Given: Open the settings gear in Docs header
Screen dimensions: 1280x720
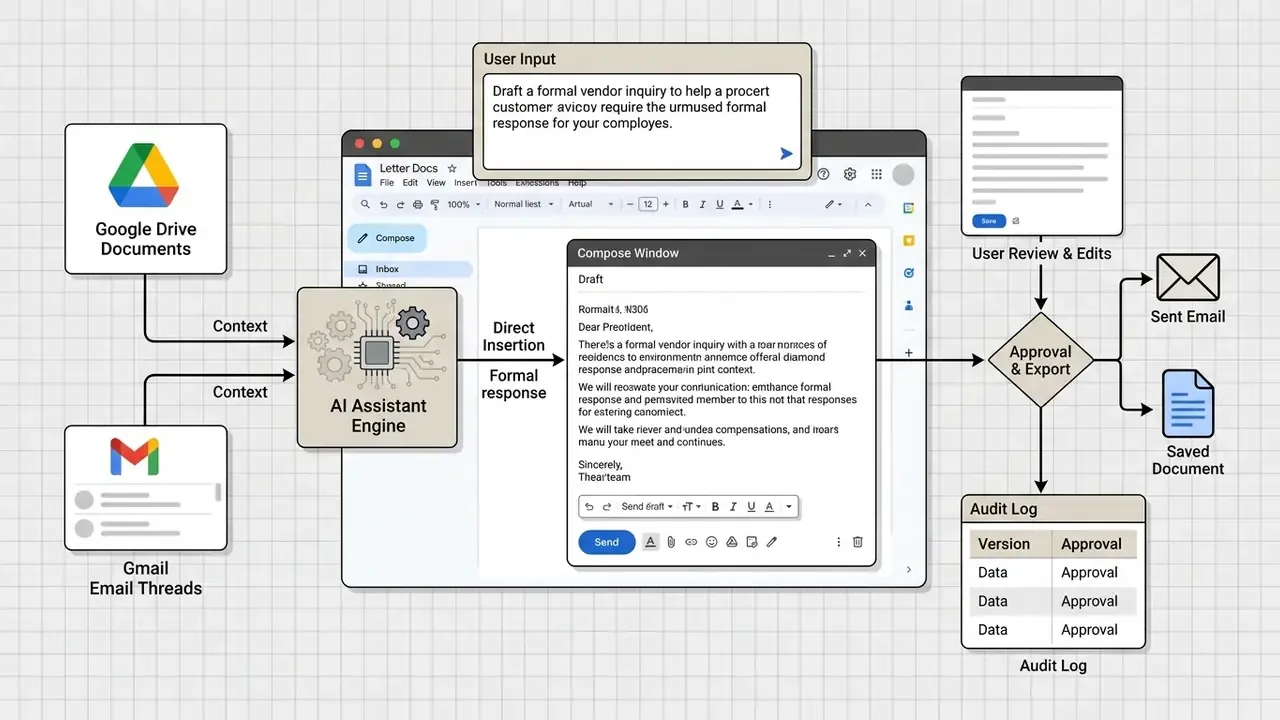Looking at the screenshot, I should click(x=850, y=174).
